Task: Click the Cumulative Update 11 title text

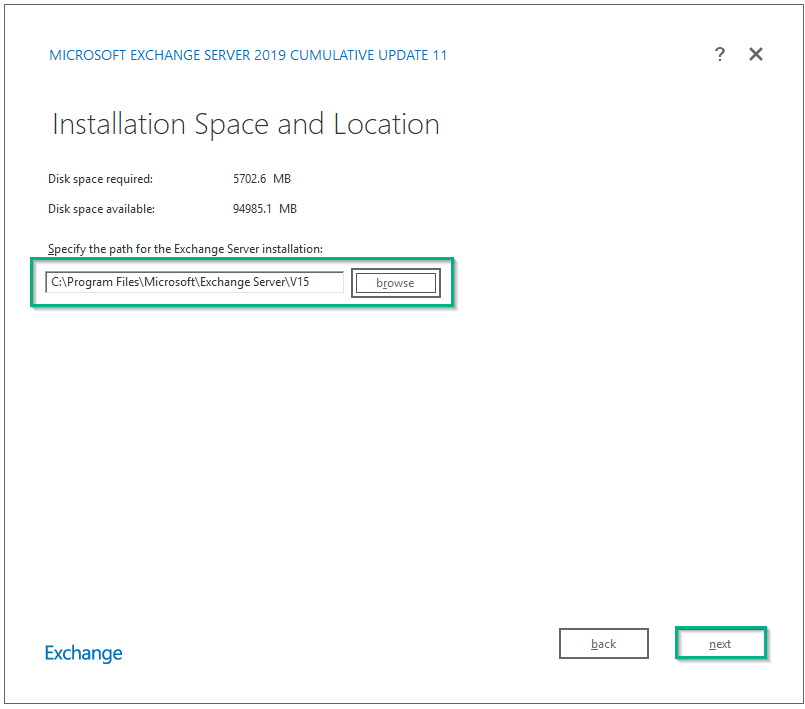Action: tap(248, 55)
